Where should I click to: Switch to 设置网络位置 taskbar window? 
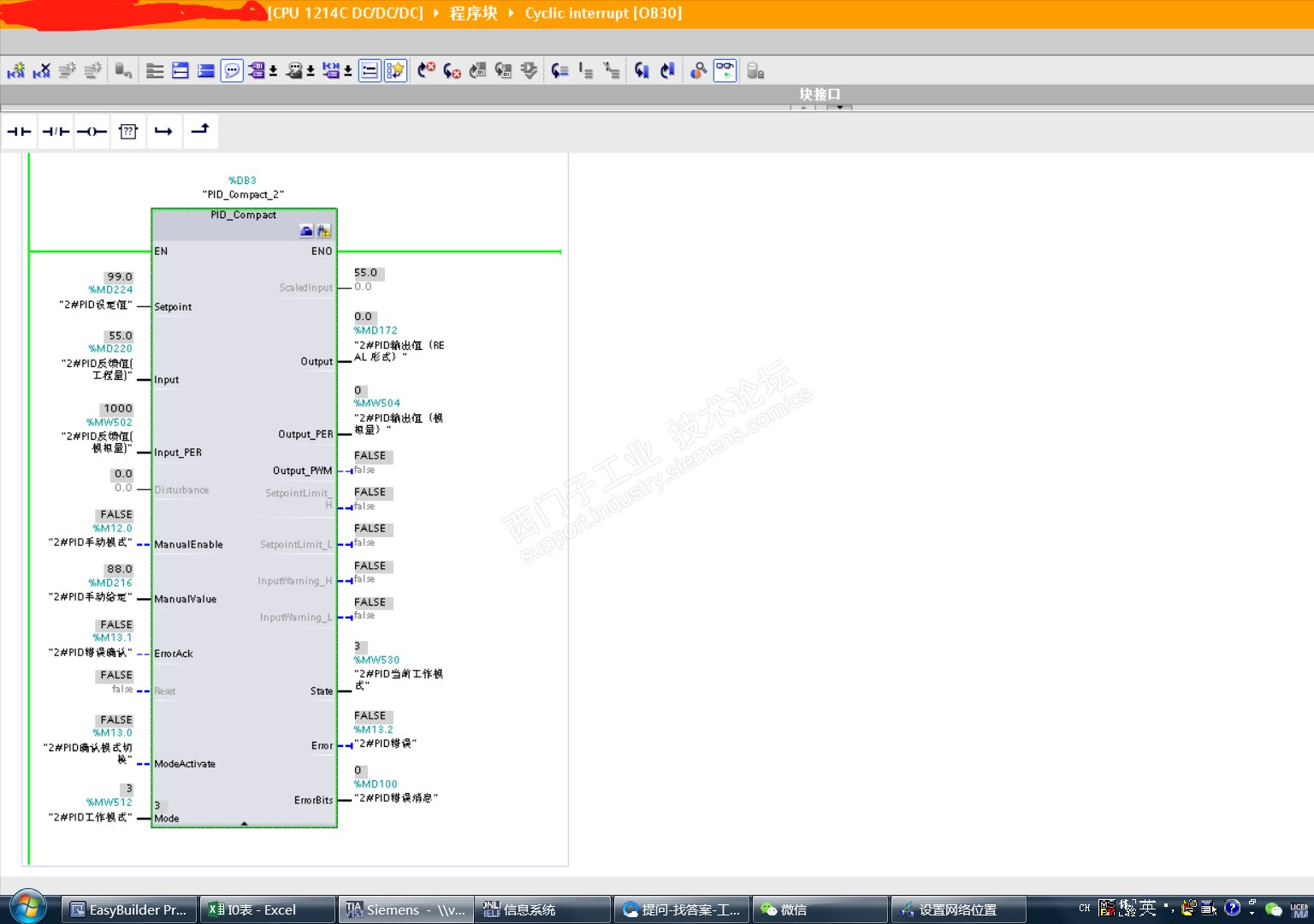coord(958,909)
